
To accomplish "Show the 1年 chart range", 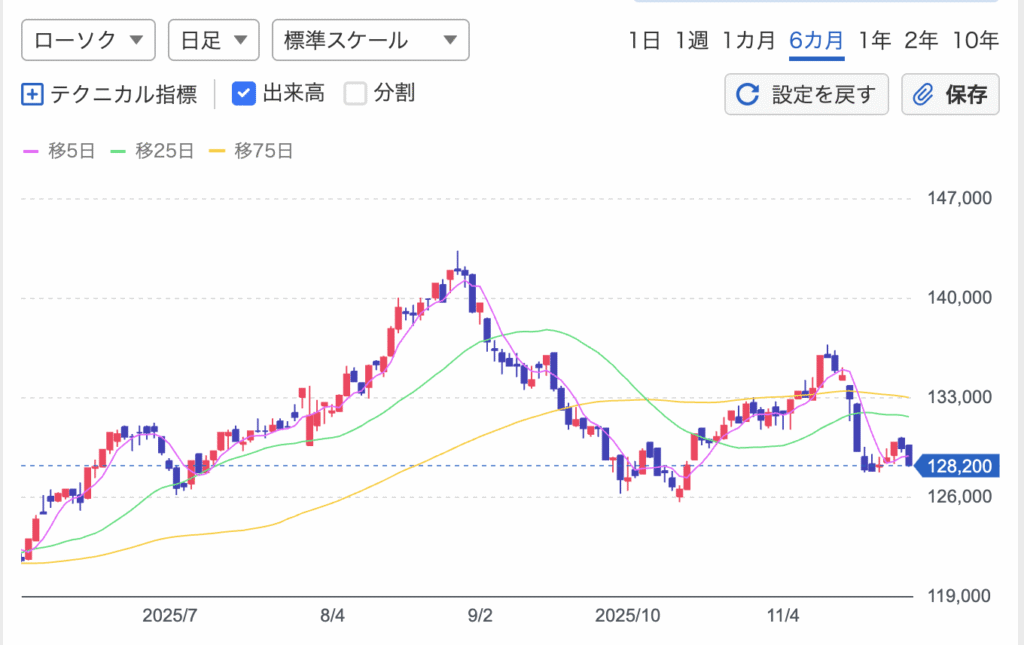I will 874,41.
